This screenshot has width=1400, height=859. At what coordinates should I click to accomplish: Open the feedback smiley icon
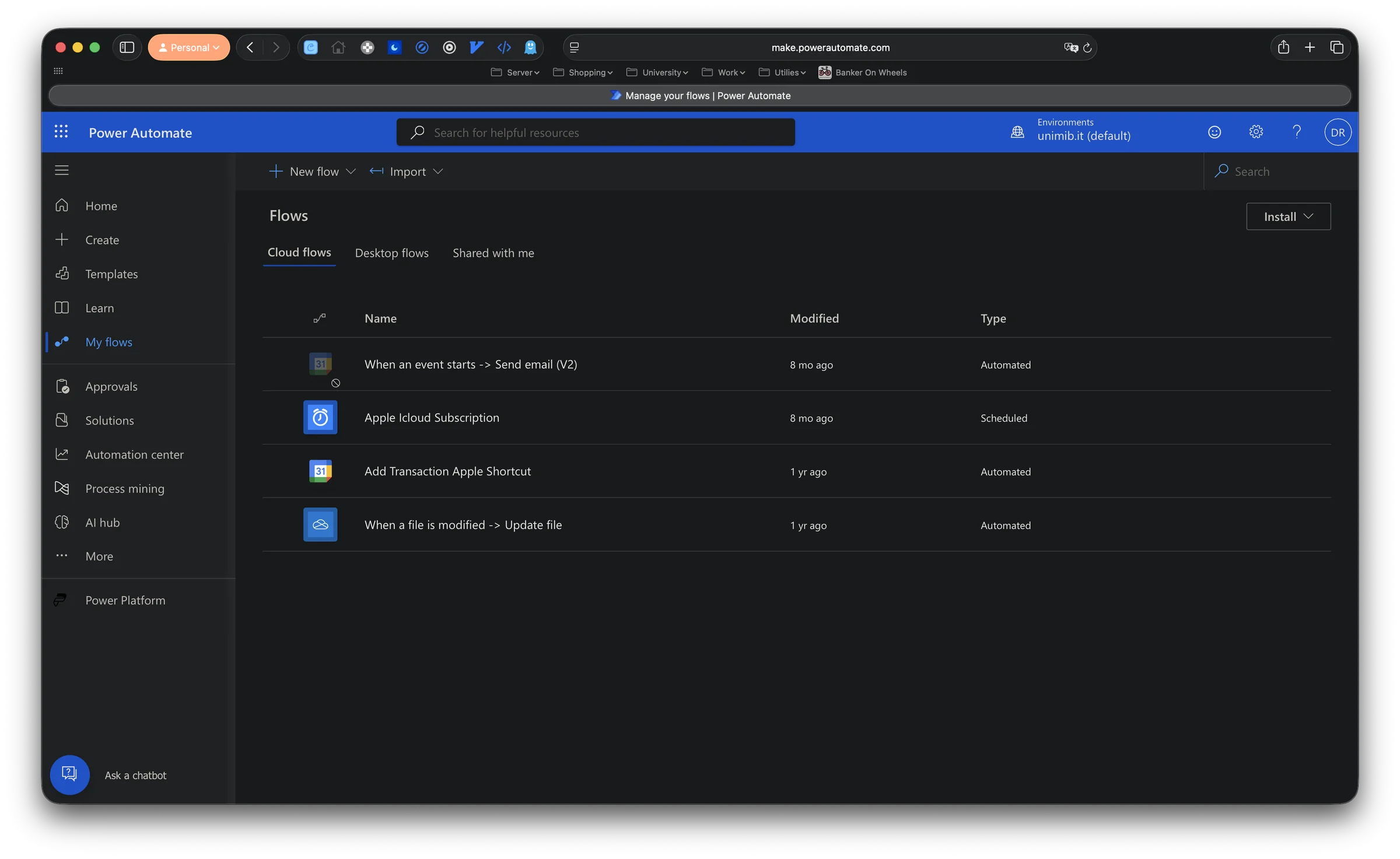tap(1214, 132)
